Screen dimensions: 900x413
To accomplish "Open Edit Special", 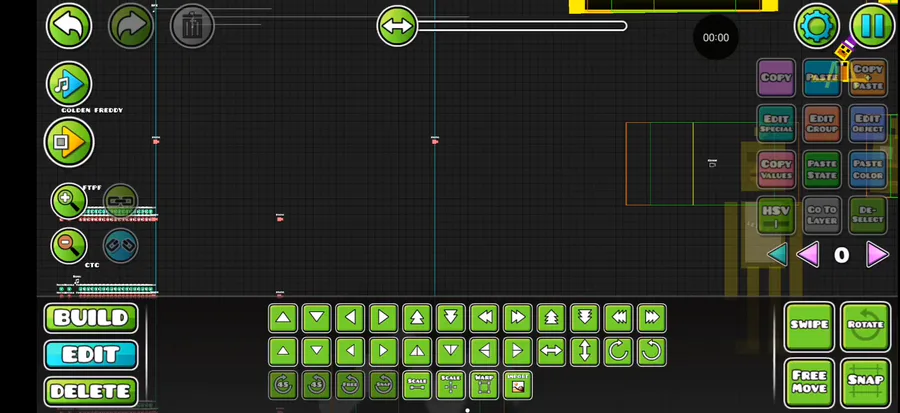I will tap(776, 123).
